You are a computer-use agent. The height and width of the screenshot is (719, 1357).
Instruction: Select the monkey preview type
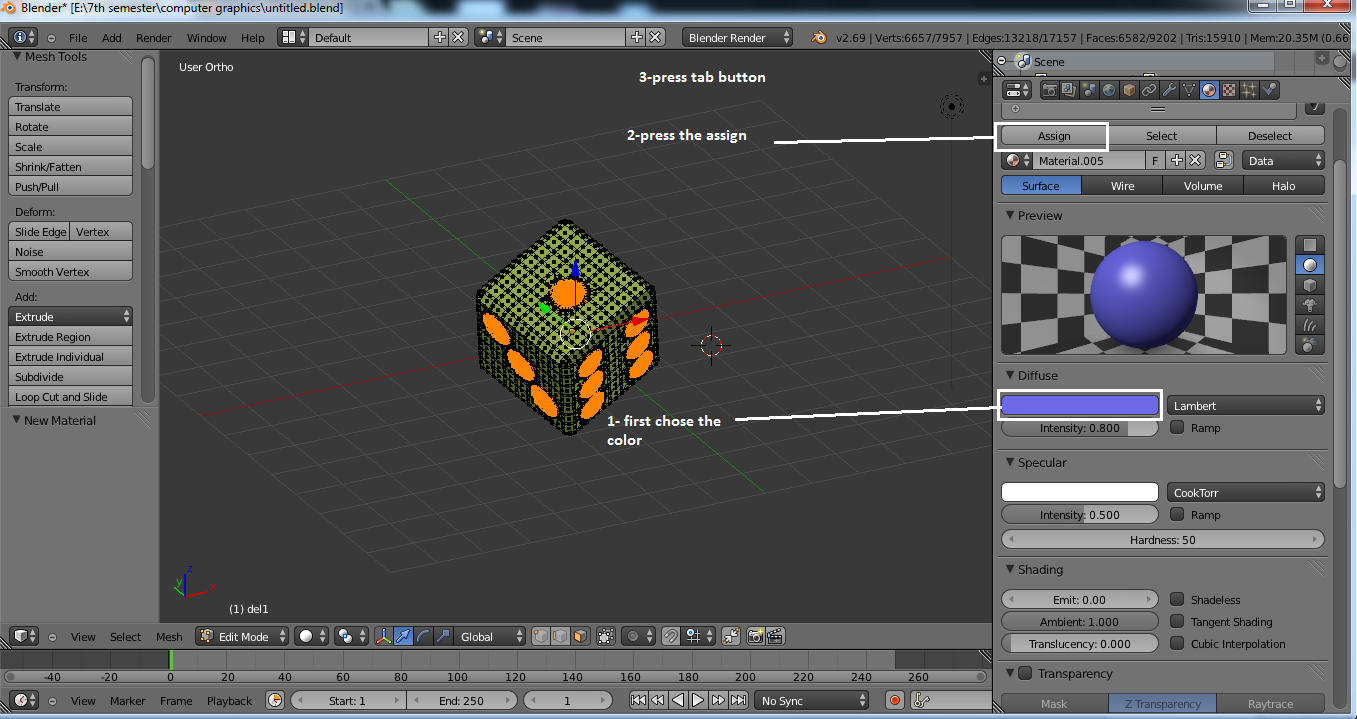tap(1310, 305)
